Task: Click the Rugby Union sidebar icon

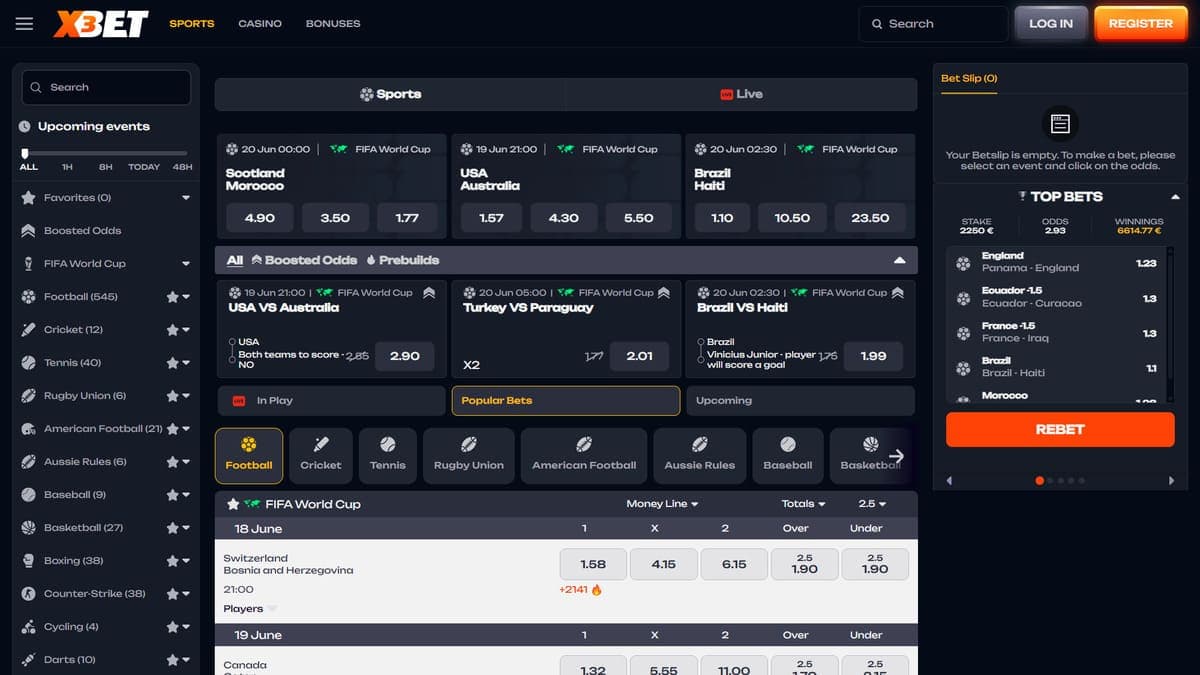Action: (x=28, y=395)
